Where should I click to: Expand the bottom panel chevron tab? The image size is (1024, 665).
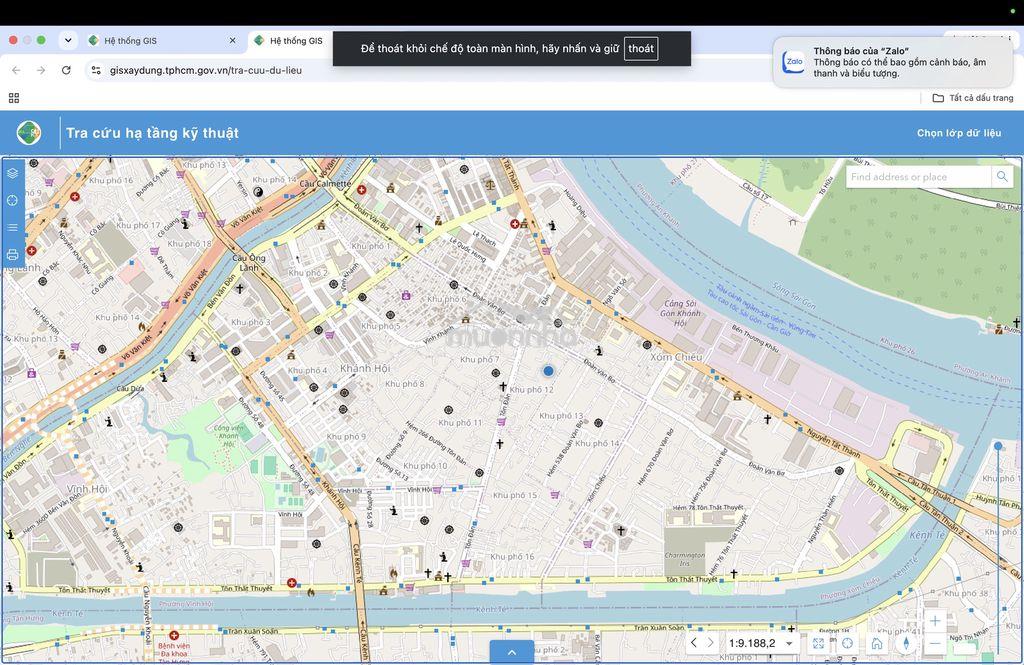pyautogui.click(x=511, y=652)
